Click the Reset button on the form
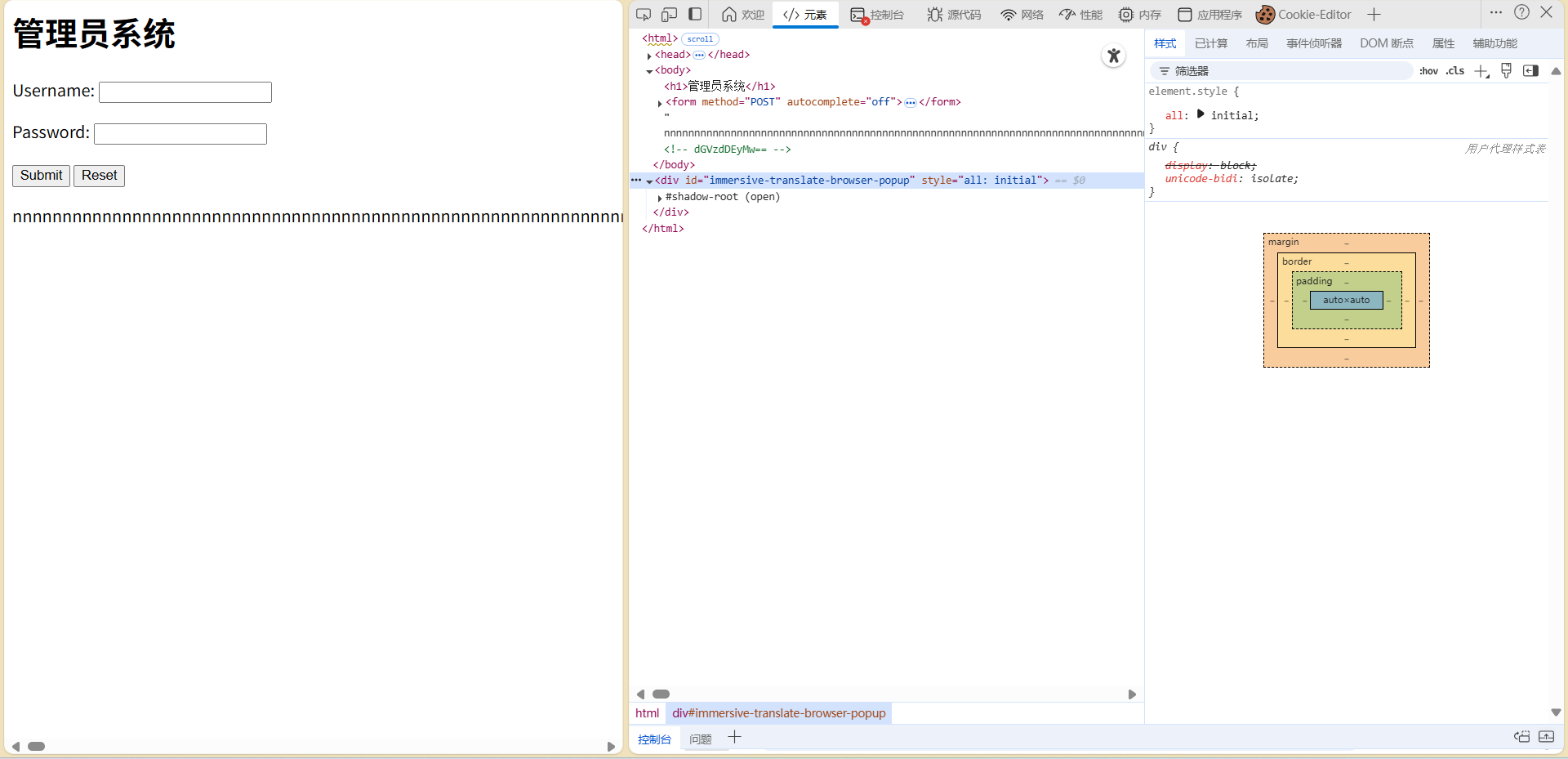1568x759 pixels. [99, 176]
